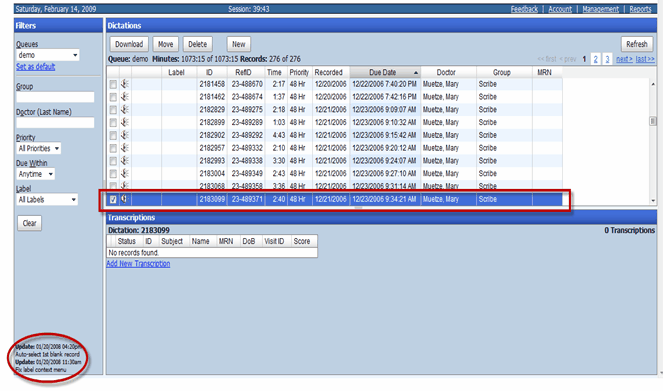The width and height of the screenshot is (663, 391).
Task: Uncheck the selected dictation 2183099 checkbox
Action: (x=113, y=200)
